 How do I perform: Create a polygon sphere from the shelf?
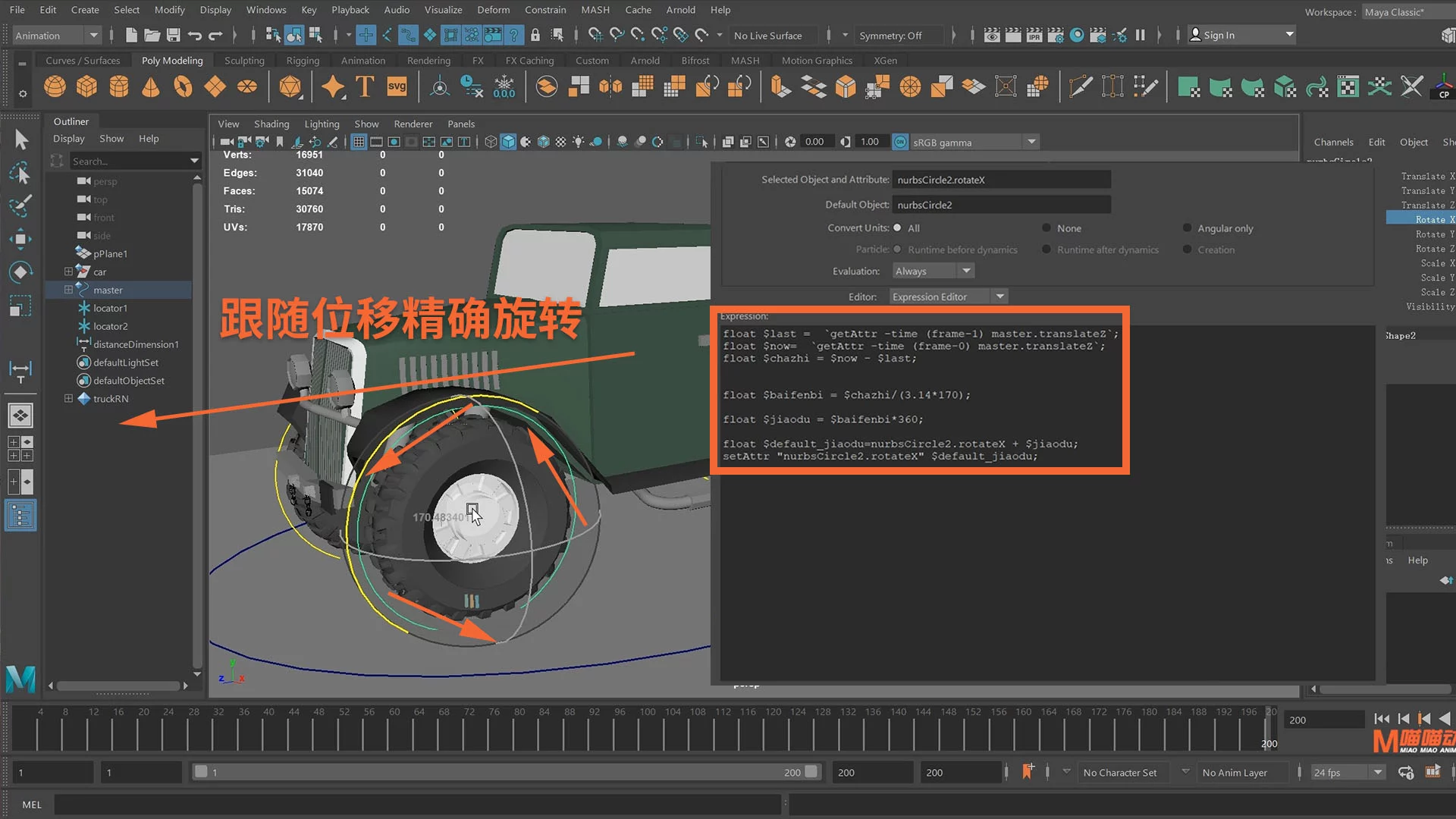(x=55, y=87)
